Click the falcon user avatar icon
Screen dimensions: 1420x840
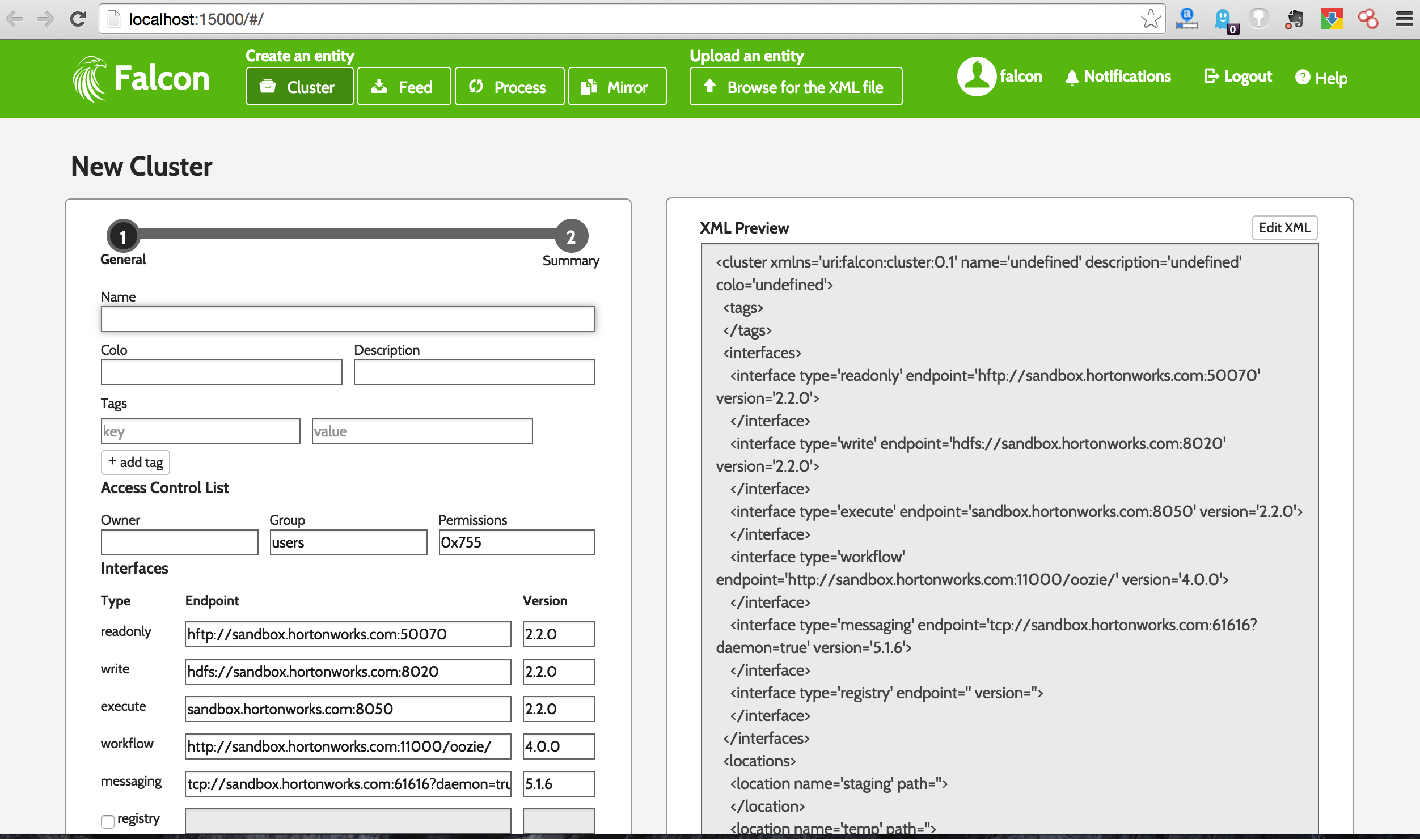click(976, 77)
